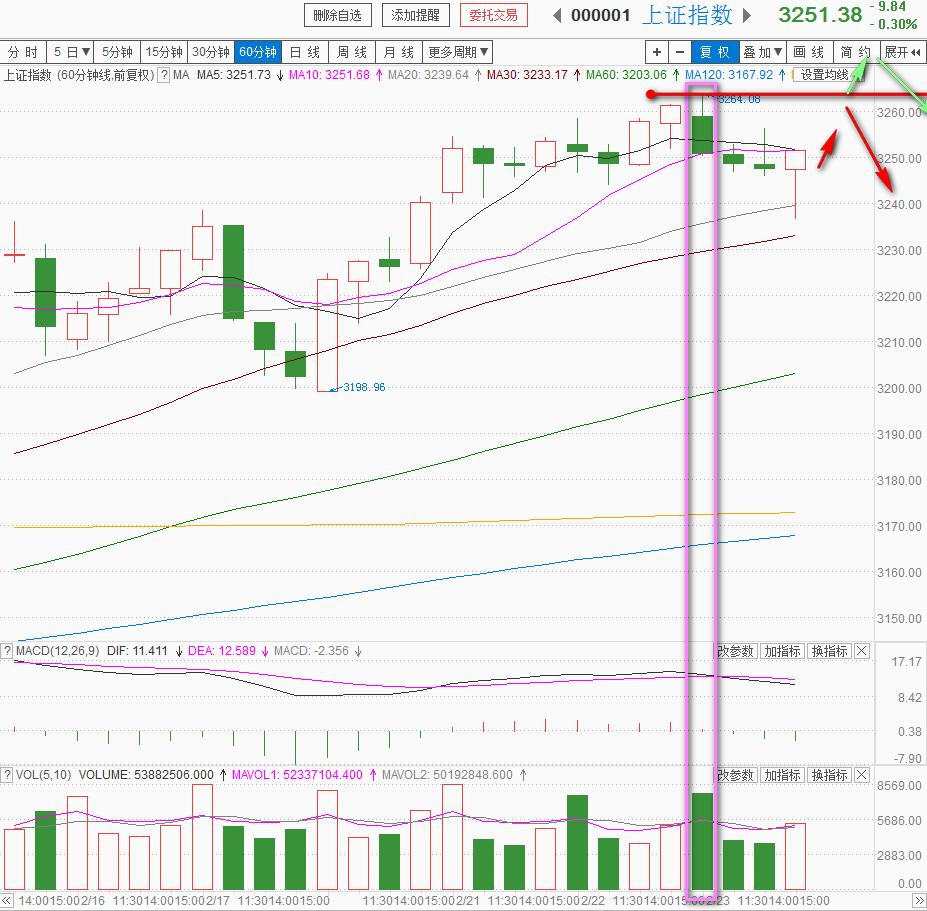Click the next stock right arrow
This screenshot has width=927, height=911.
click(x=750, y=15)
